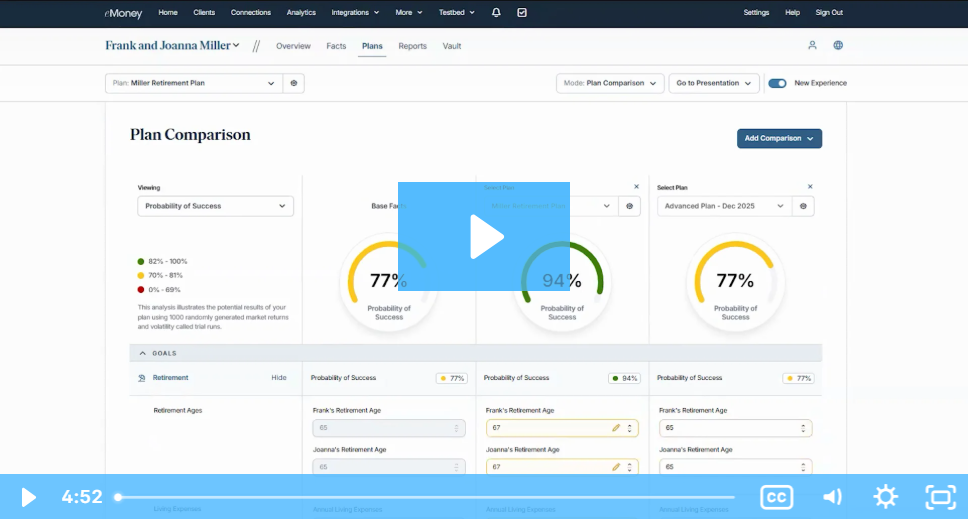Mute the video volume

point(832,497)
